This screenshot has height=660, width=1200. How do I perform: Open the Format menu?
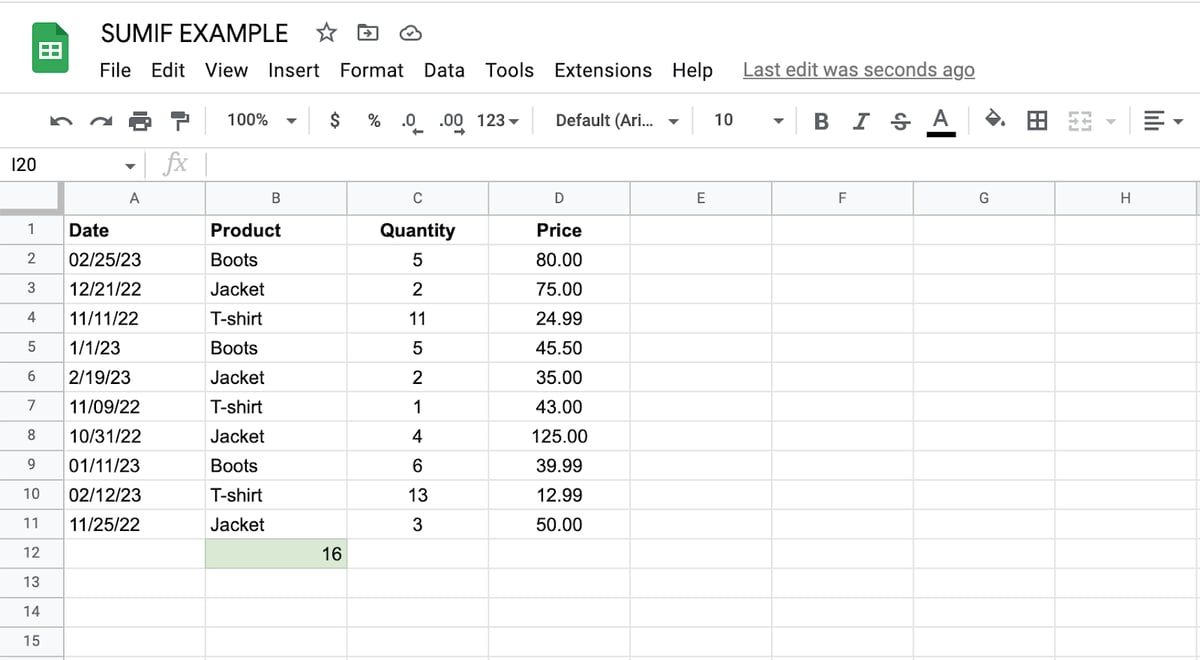372,71
